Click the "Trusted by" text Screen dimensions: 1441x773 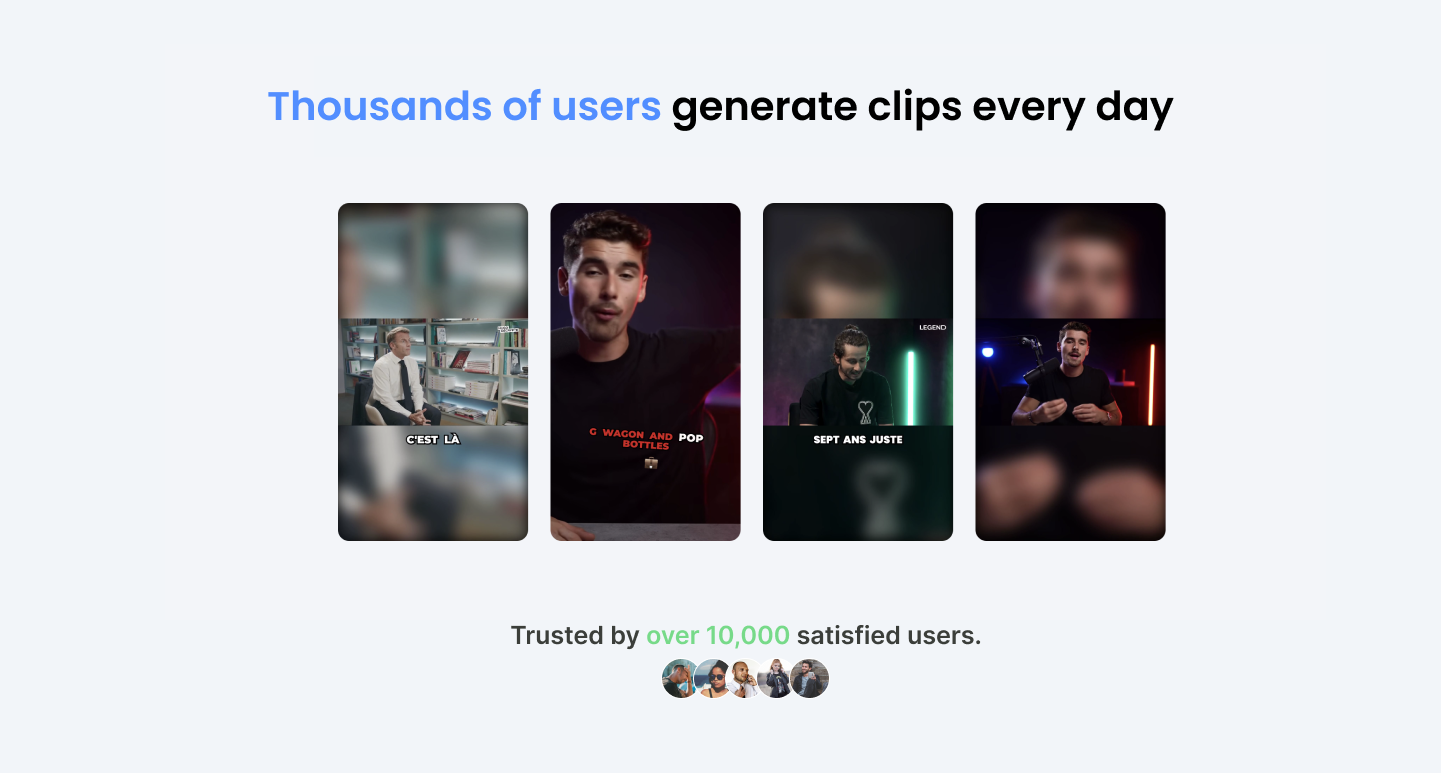575,635
